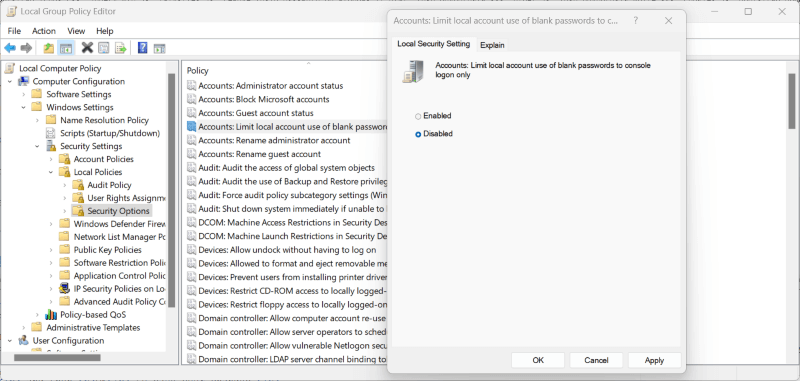This screenshot has width=800, height=381.
Task: Collapse the Security Settings node
Action: (37, 146)
